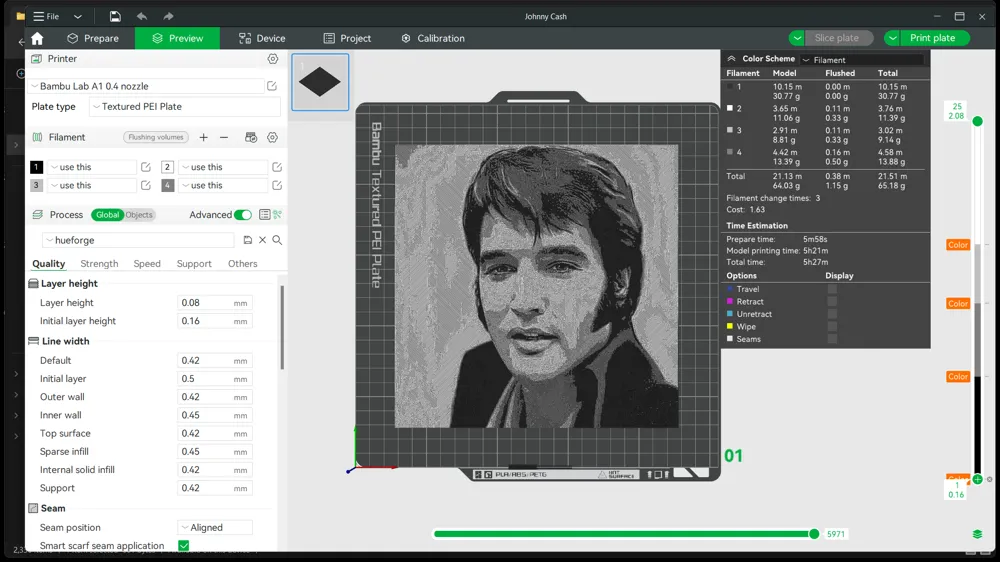Redo the last action

(168, 16)
